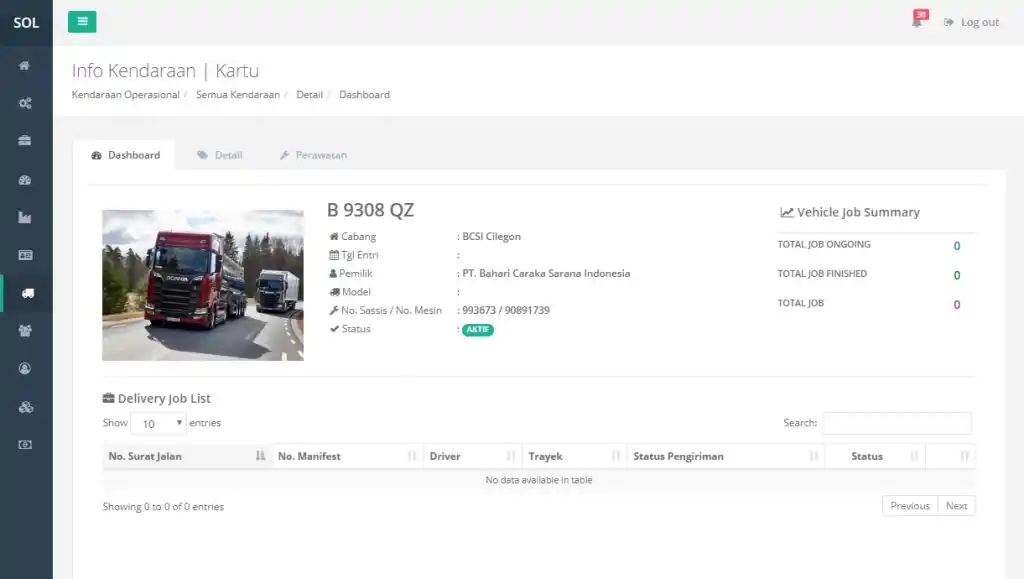Sort by Status Pengiriman column
Image resolution: width=1024 pixels, height=579 pixels.
[x=726, y=456]
